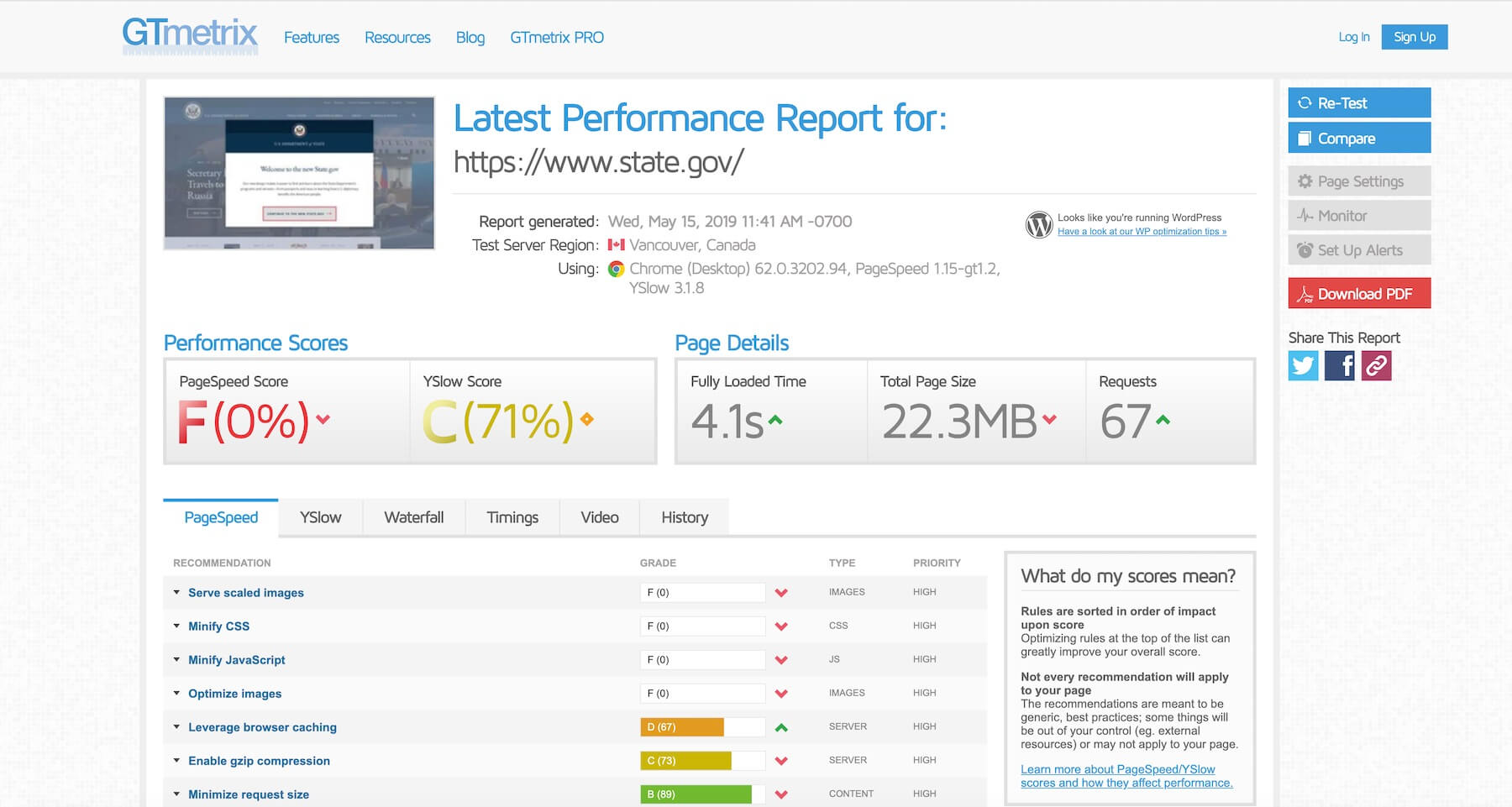The height and width of the screenshot is (807, 1512).
Task: Expand the Minify CSS recommendation
Action: [218, 626]
